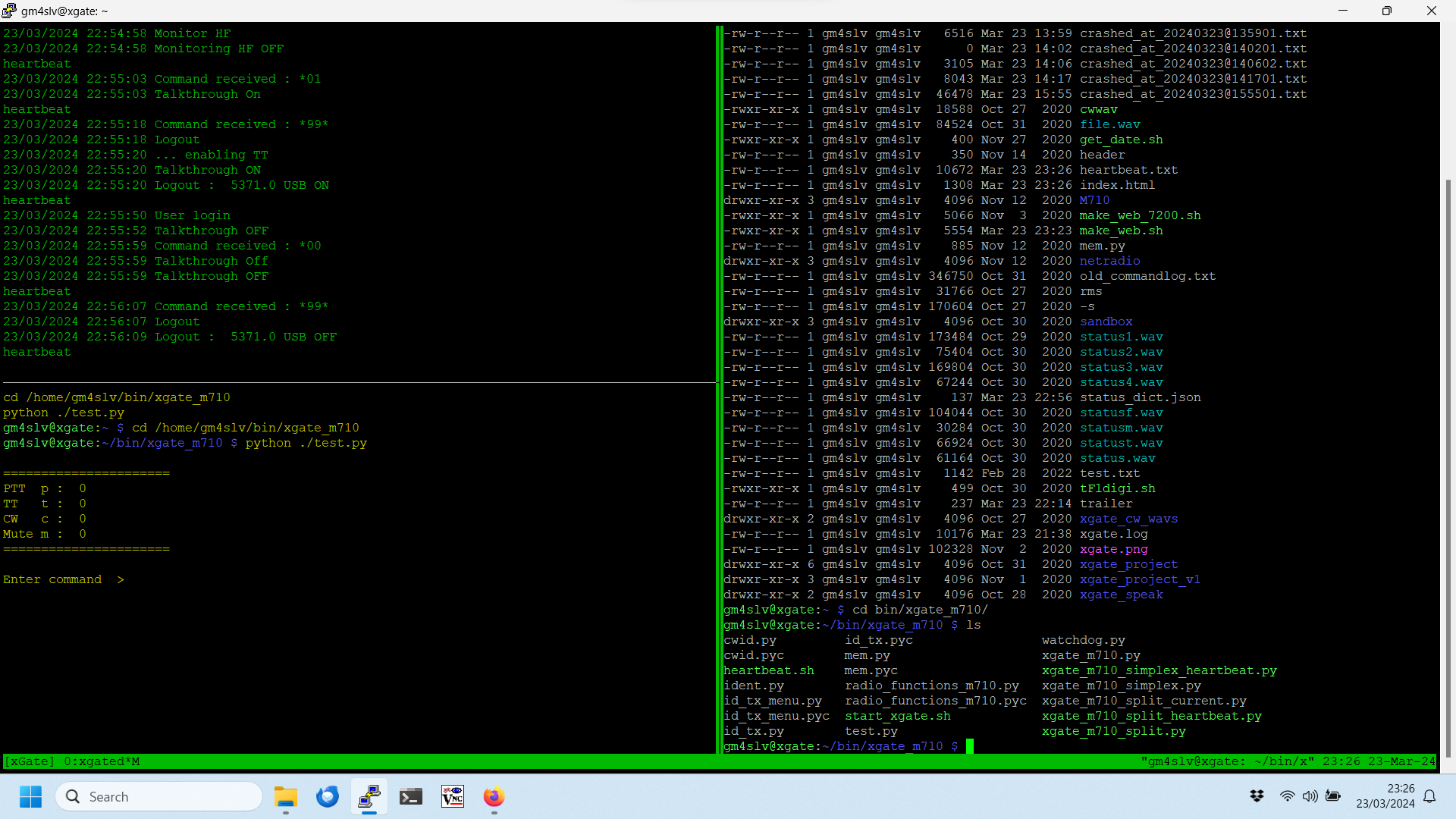
Task: Open the PuTTY system menu icon
Action: coord(8,11)
